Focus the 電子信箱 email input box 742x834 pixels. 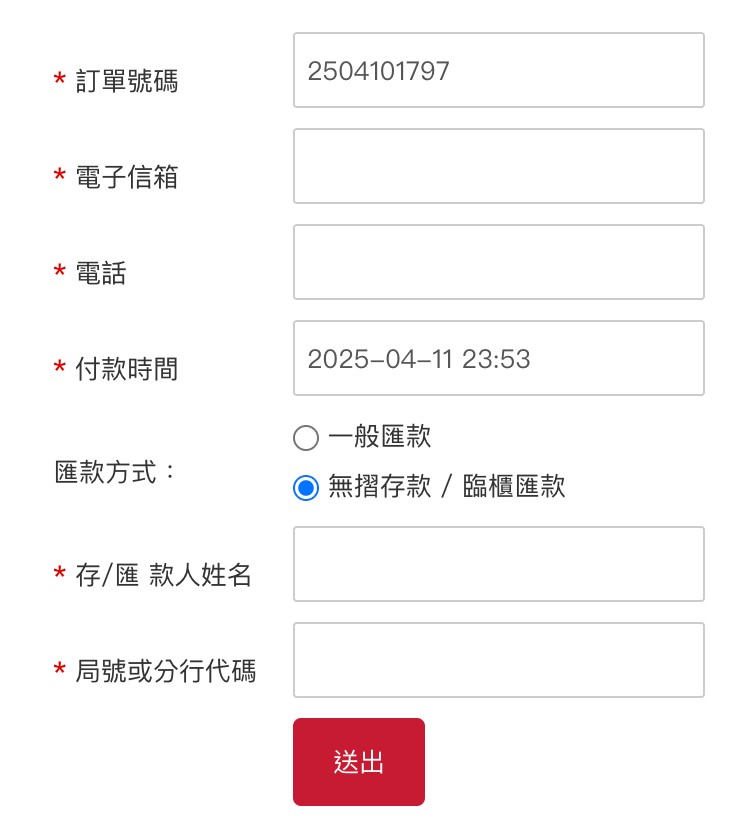[498, 166]
